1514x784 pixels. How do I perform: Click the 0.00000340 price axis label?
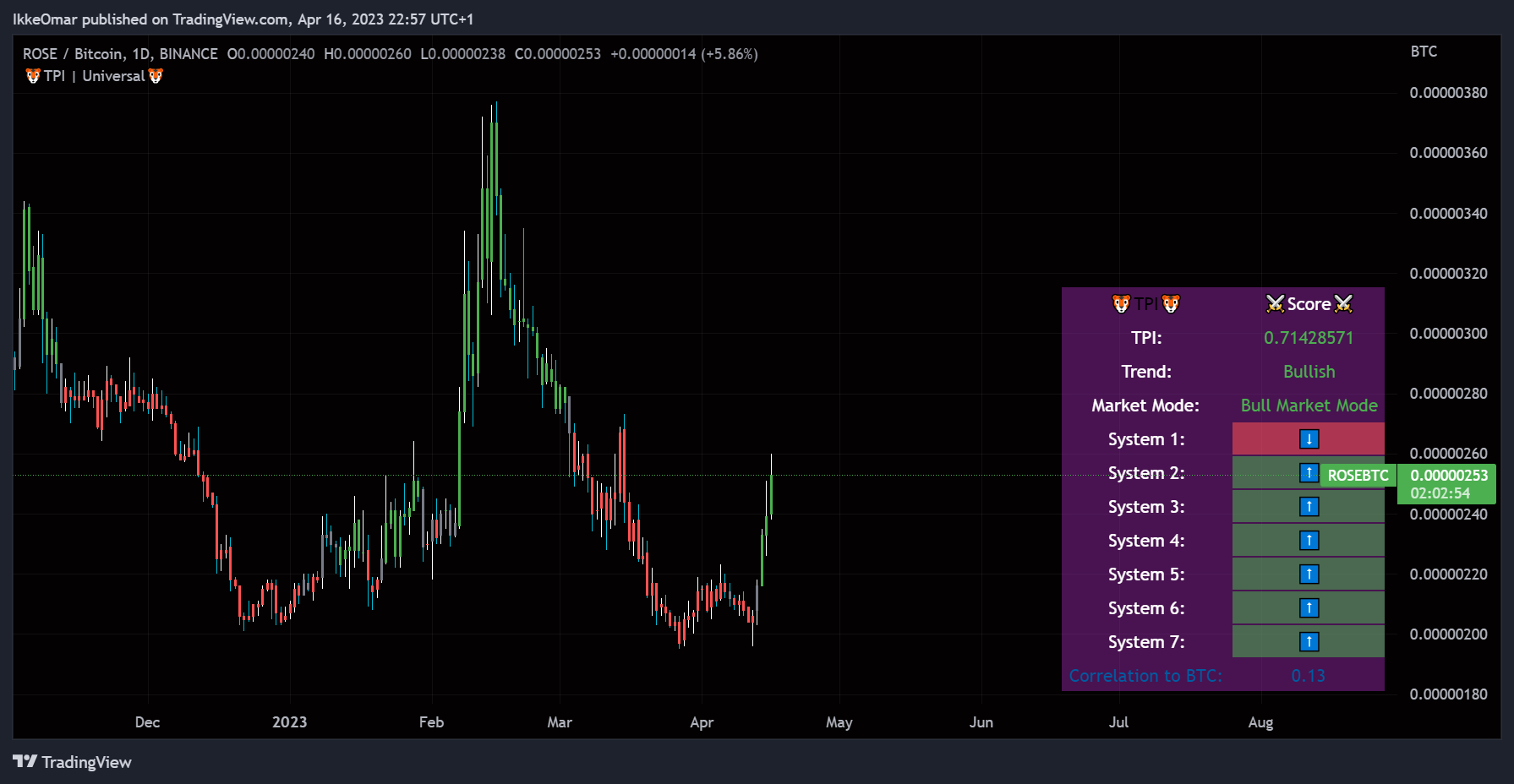[x=1448, y=214]
